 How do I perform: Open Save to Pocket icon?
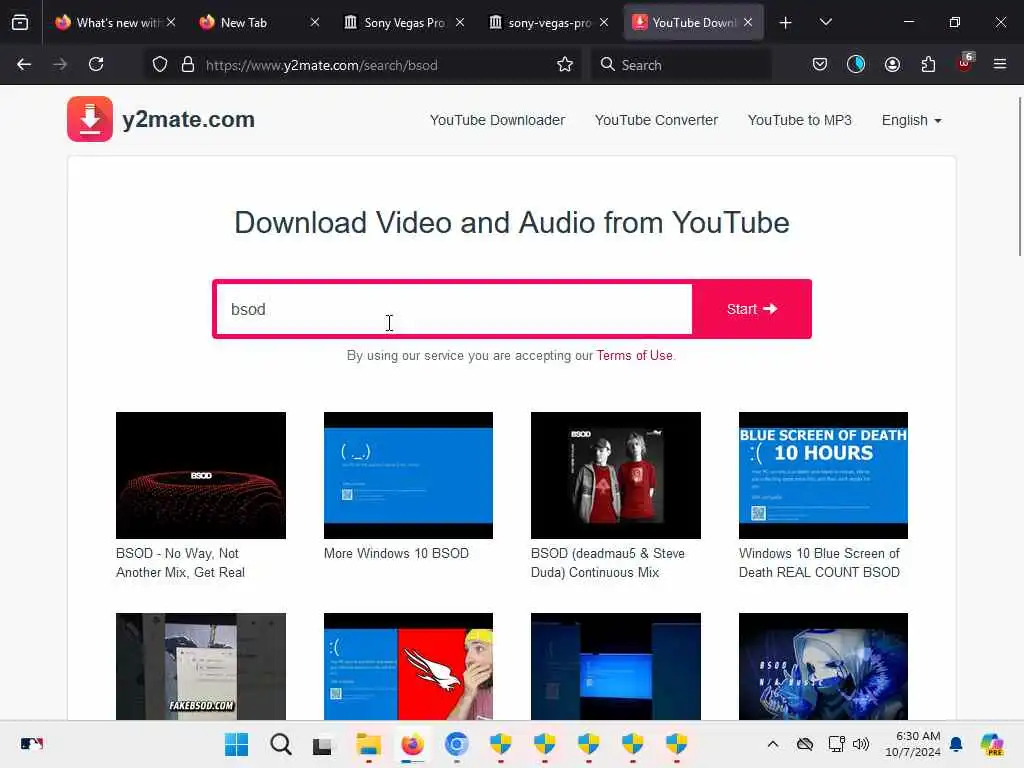pos(820,65)
